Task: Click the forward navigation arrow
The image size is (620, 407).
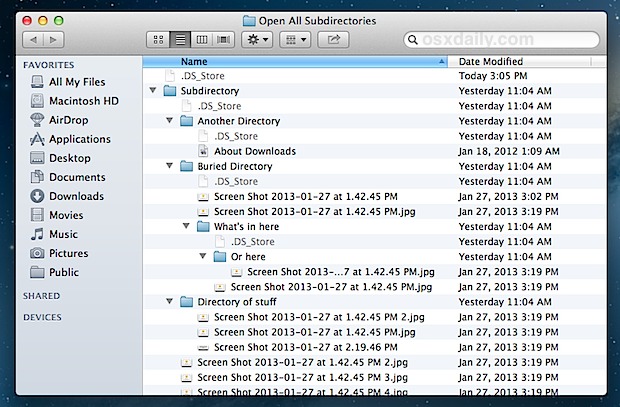Action: pos(56,39)
